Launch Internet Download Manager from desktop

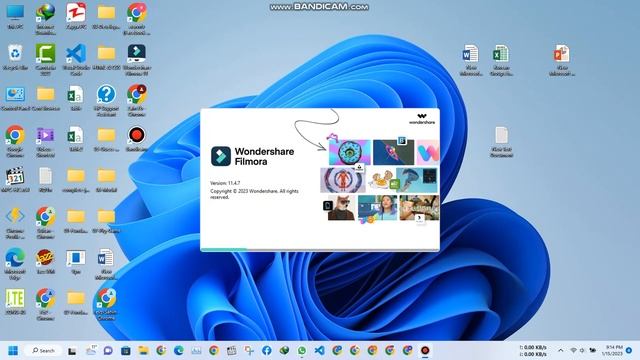pos(45,18)
